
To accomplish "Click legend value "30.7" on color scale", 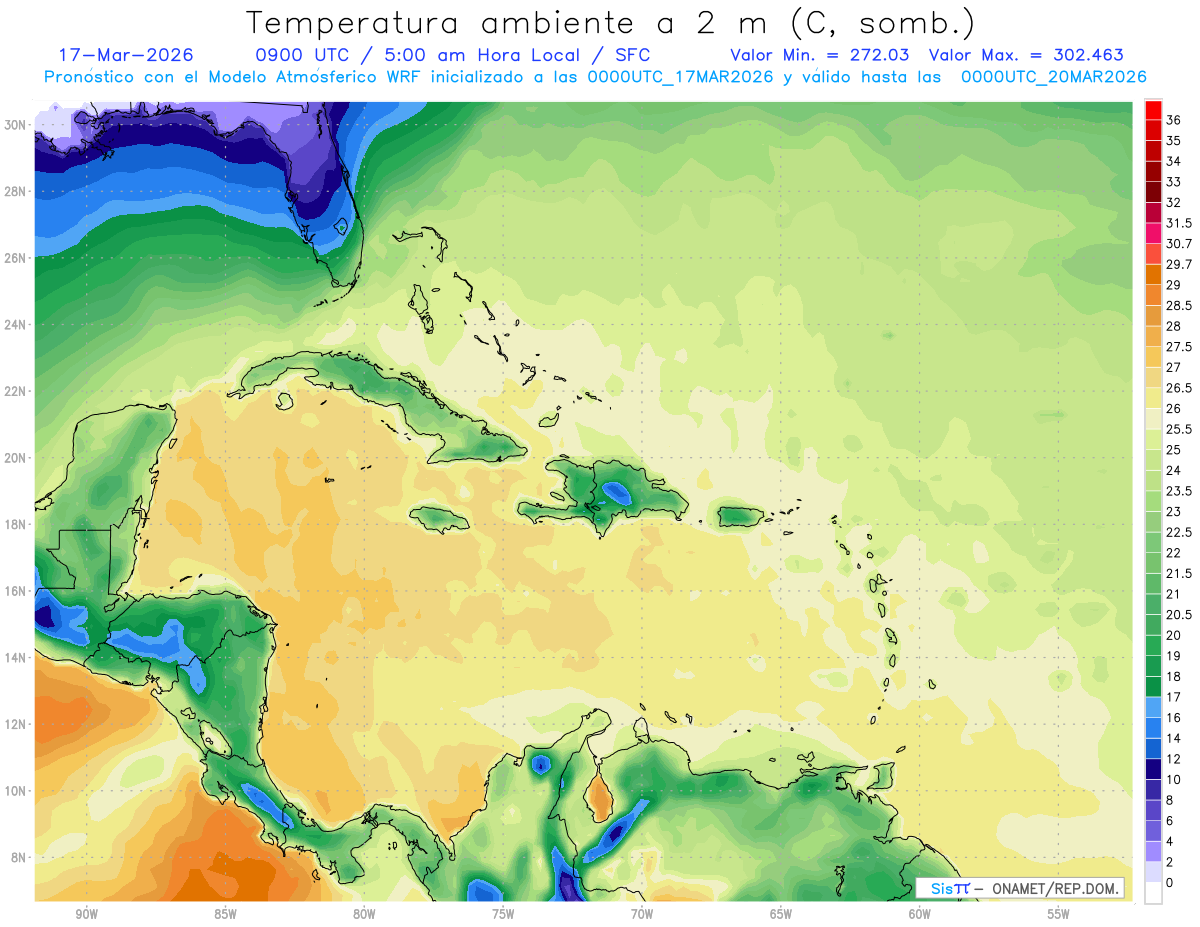I will [1179, 244].
